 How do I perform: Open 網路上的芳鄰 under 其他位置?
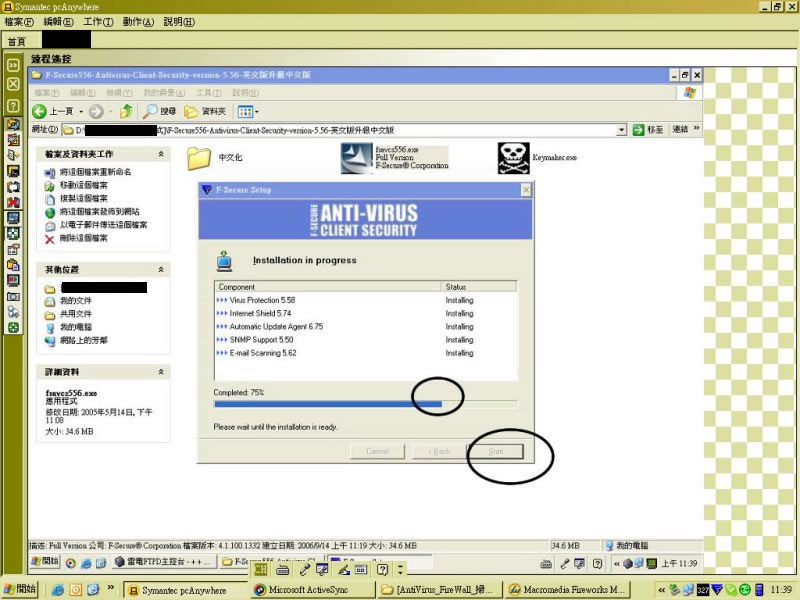point(84,340)
